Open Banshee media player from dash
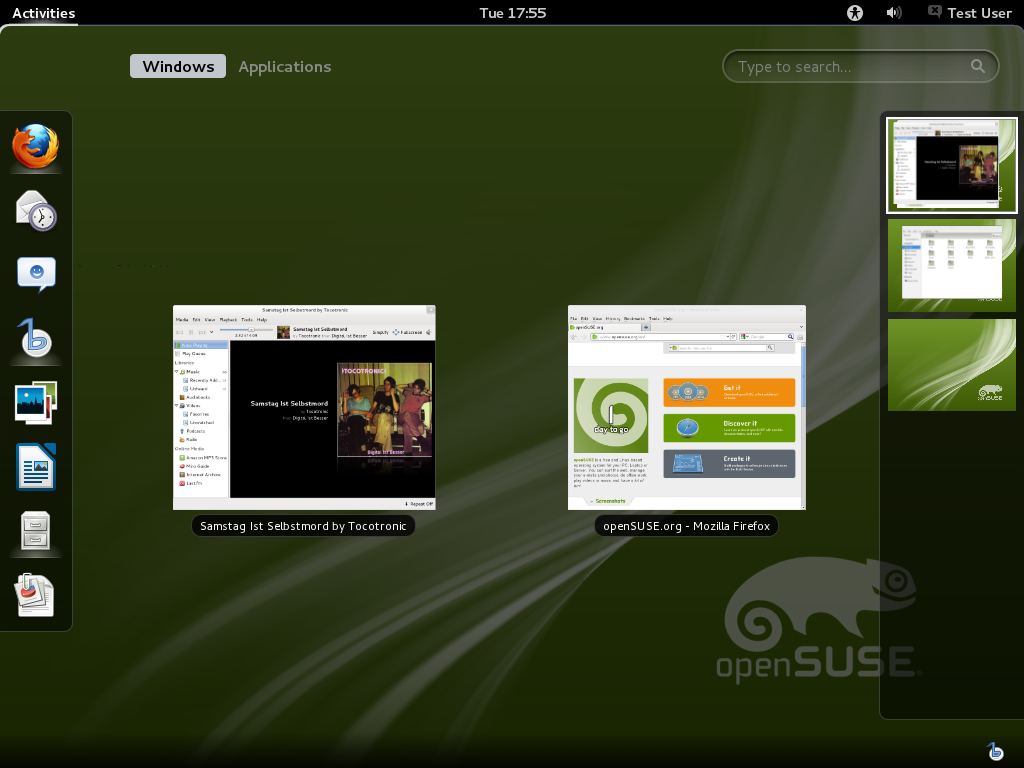 click(x=35, y=338)
